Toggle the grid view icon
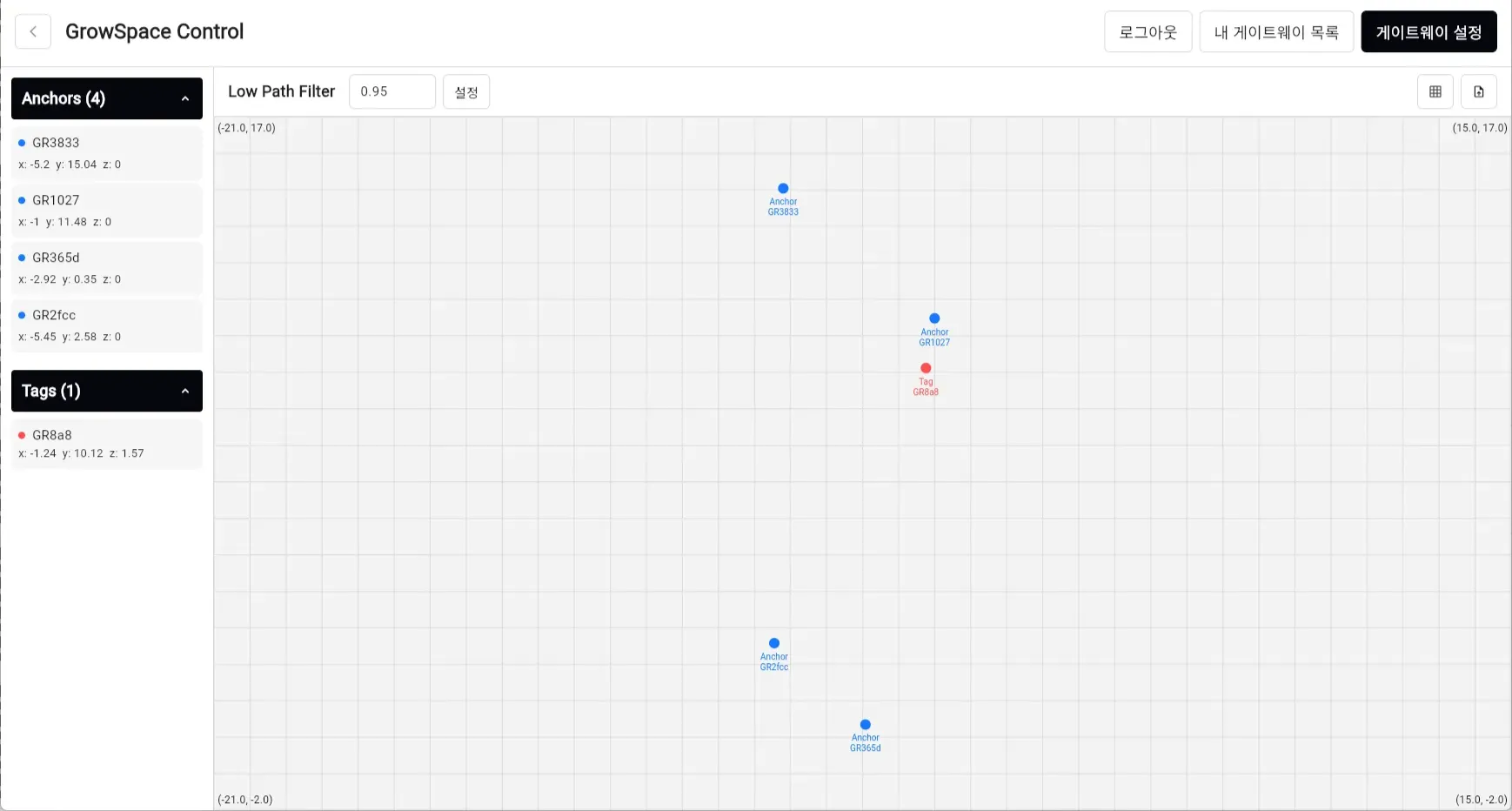The width and height of the screenshot is (1512, 811). coord(1435,91)
